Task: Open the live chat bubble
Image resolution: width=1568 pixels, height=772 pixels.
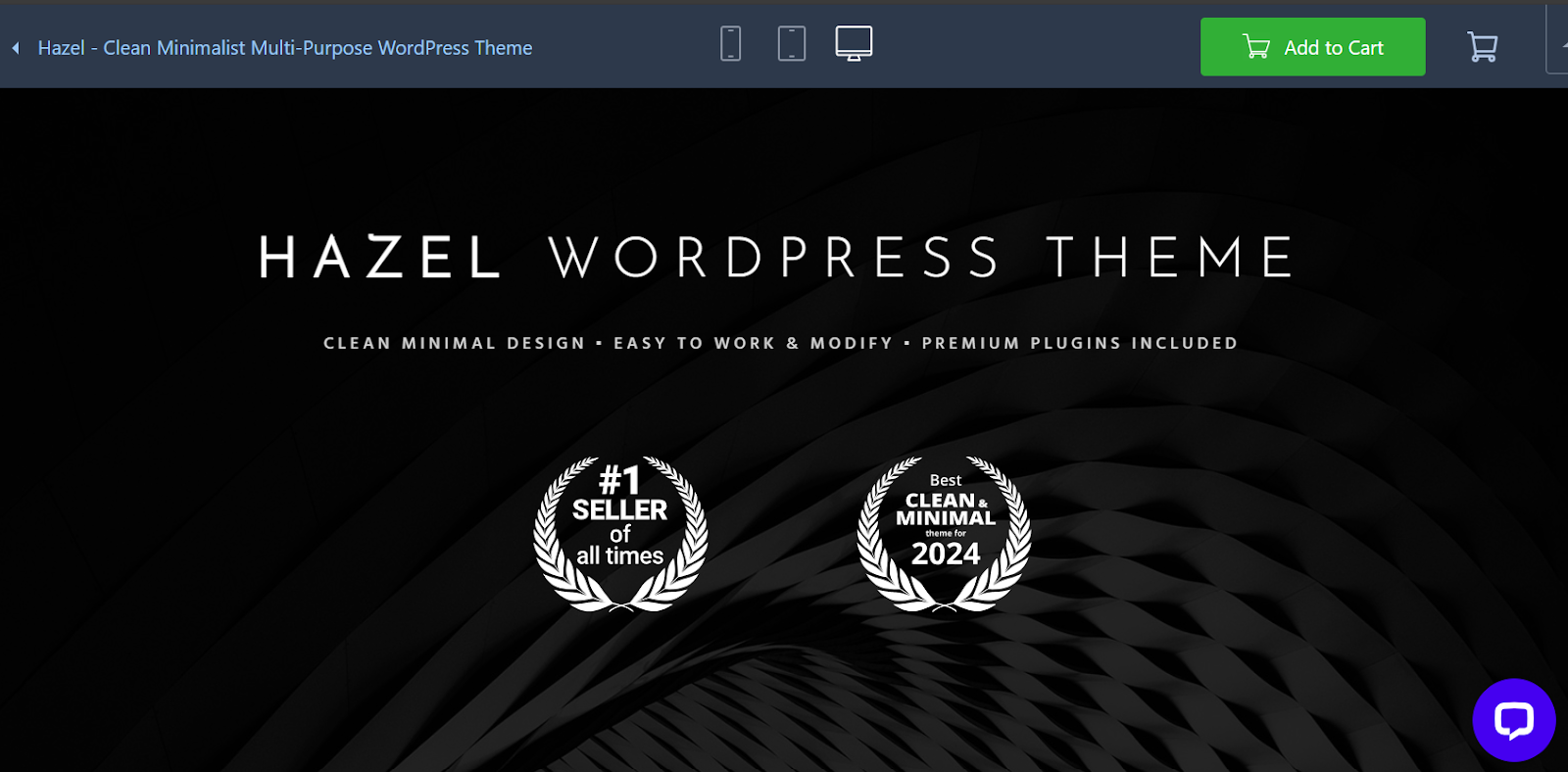Action: (1513, 720)
